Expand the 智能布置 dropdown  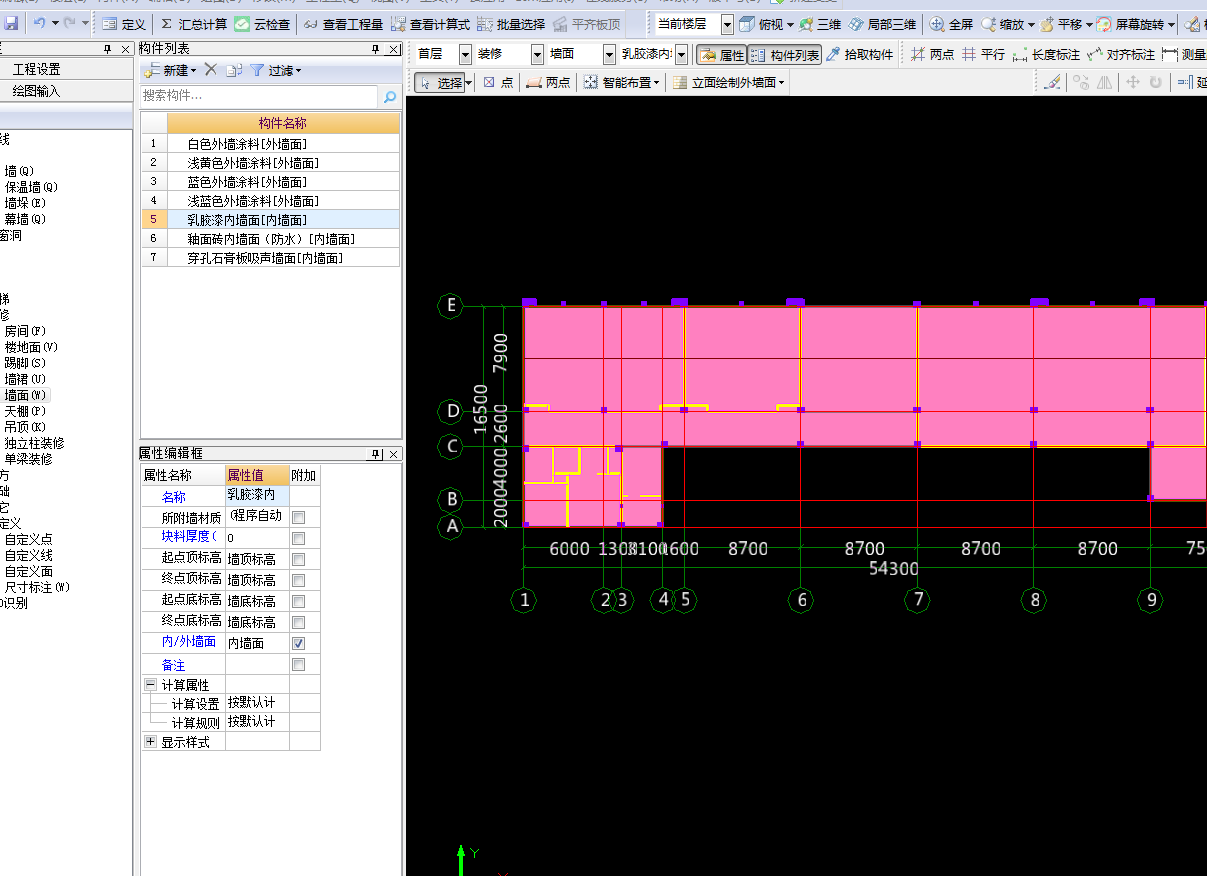coord(657,83)
